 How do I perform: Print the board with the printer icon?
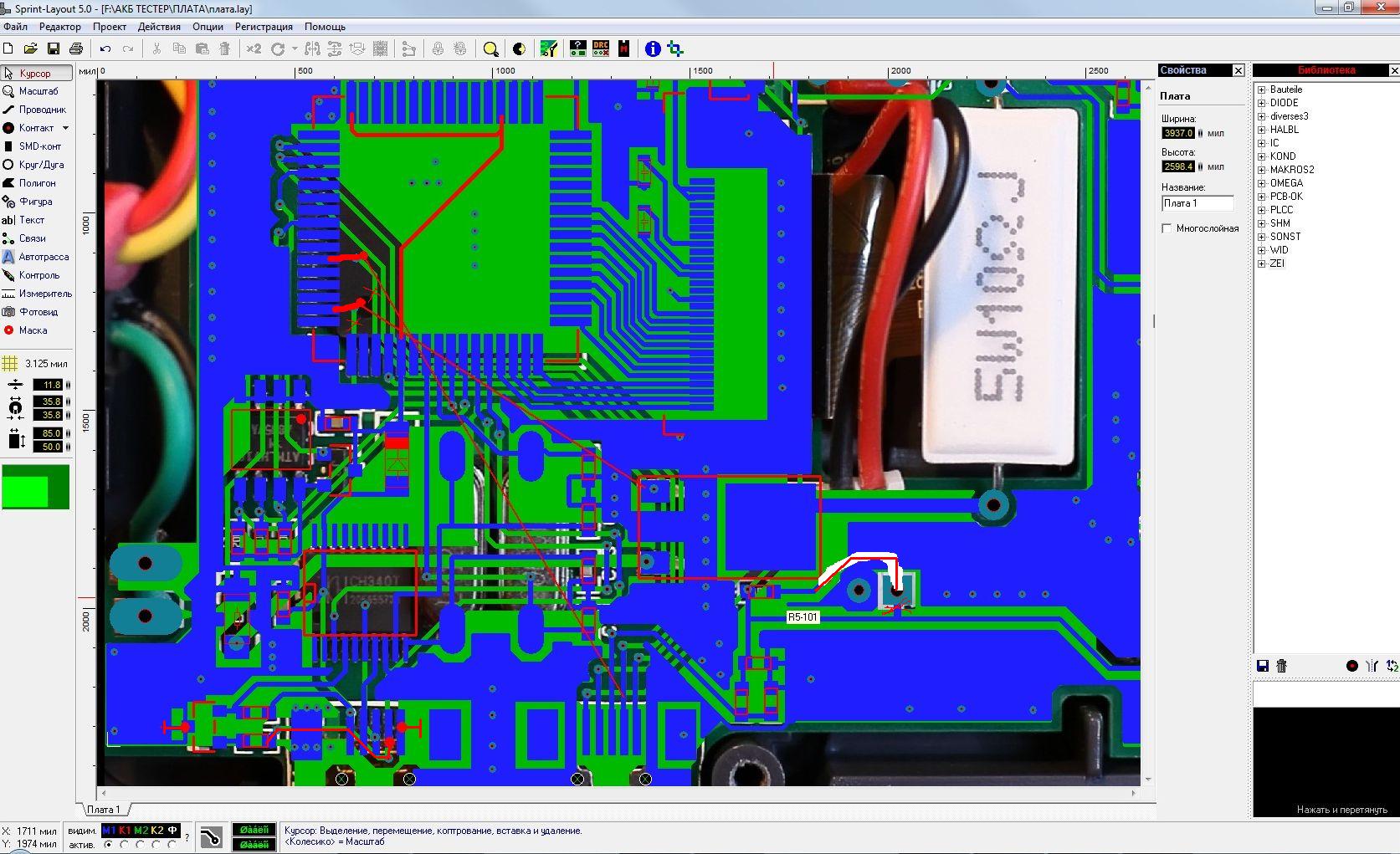tap(75, 49)
